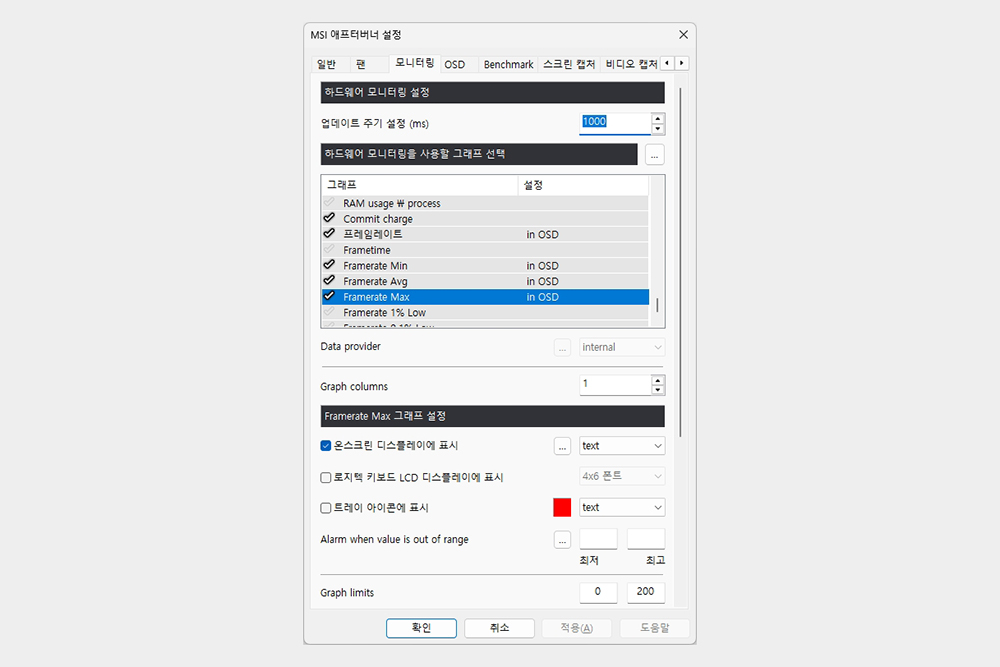Viewport: 1000px width, 667px height.
Task: Uncheck the Framerate Max graph checkmark
Action: [x=329, y=296]
